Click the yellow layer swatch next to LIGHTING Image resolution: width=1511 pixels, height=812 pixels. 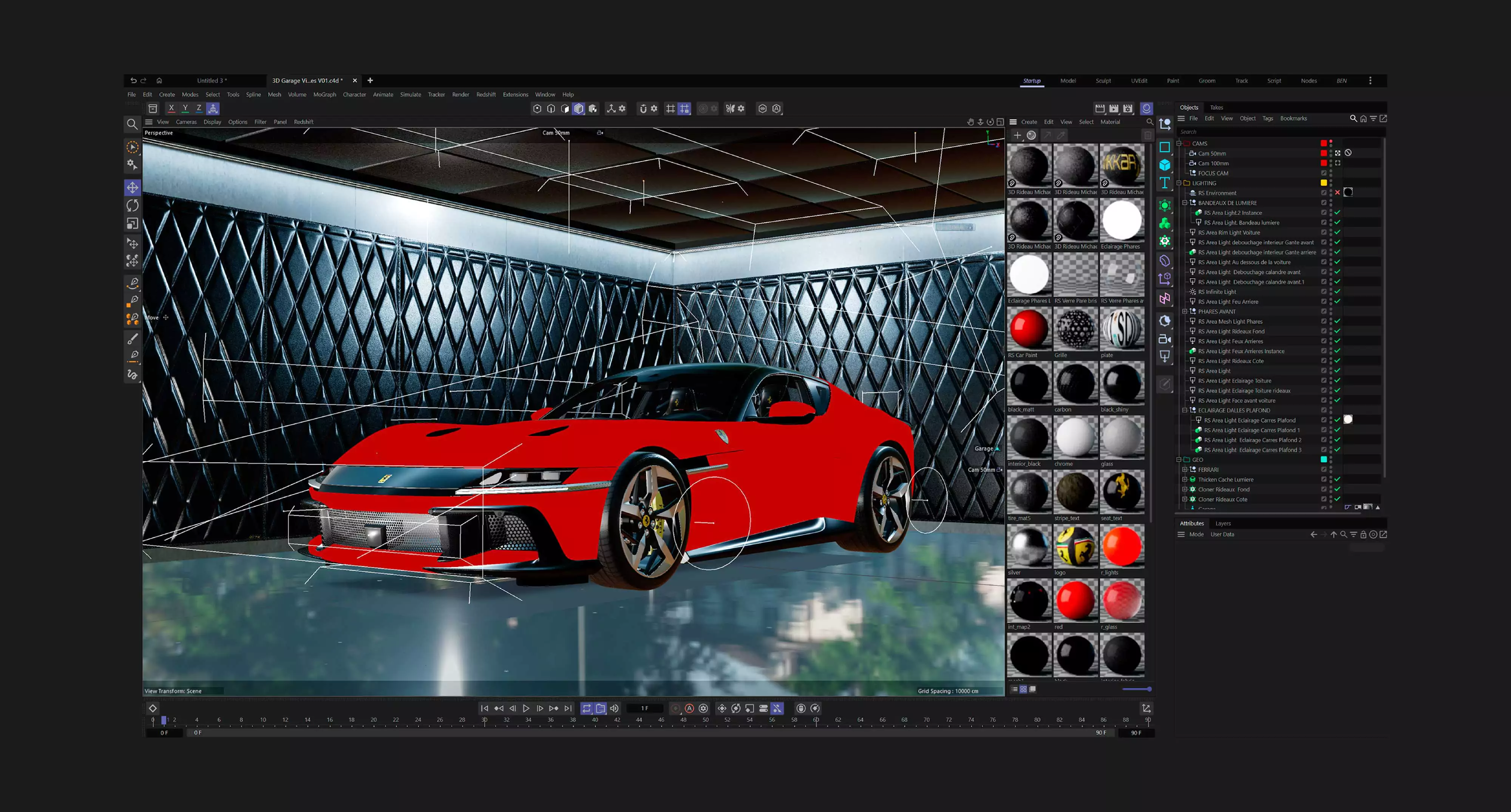1324,183
